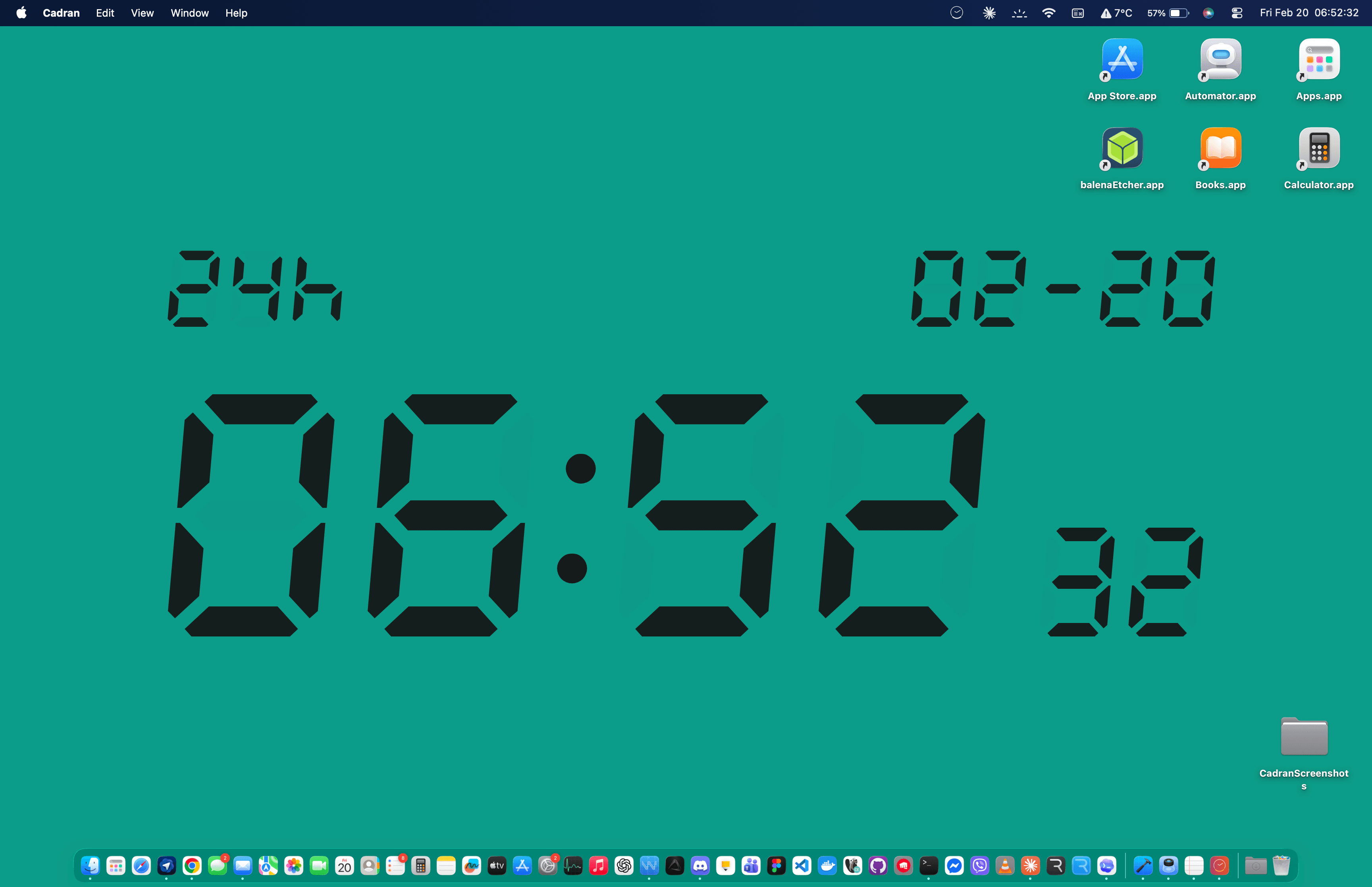Image resolution: width=1372 pixels, height=887 pixels.
Task: Click the Siri menu bar icon
Action: pyautogui.click(x=1208, y=13)
